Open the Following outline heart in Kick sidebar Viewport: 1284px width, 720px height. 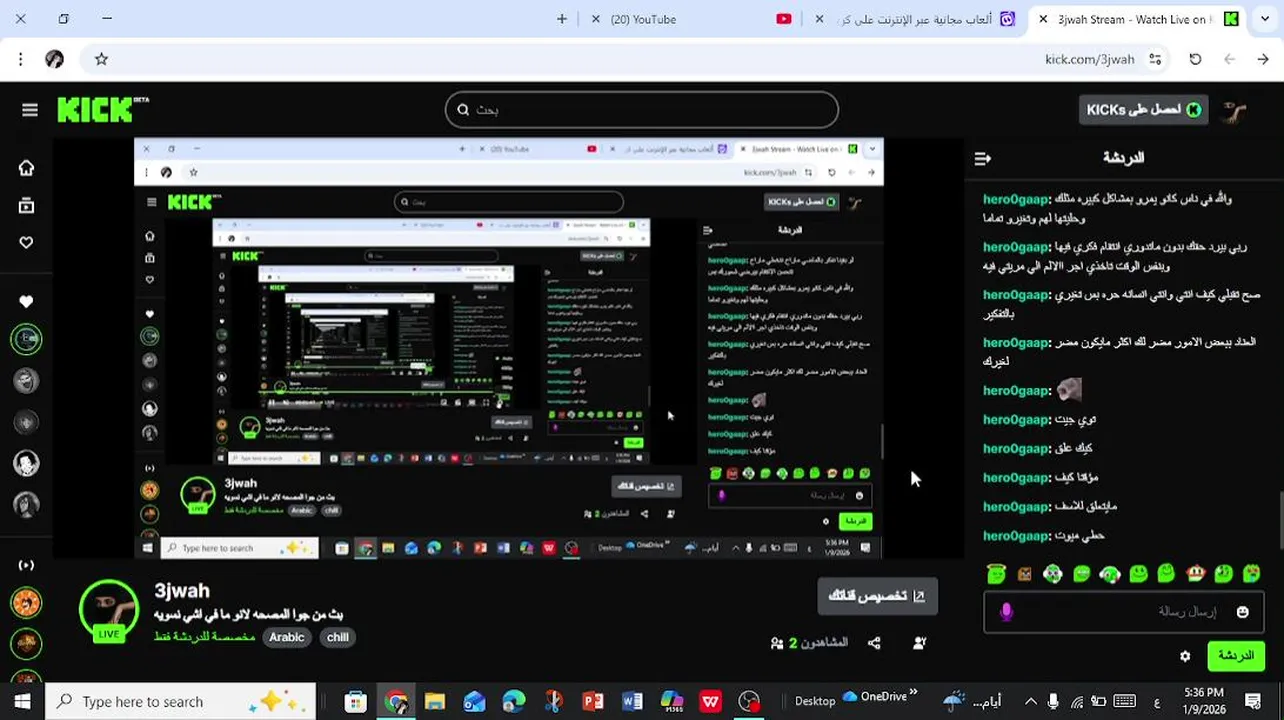pos(26,242)
